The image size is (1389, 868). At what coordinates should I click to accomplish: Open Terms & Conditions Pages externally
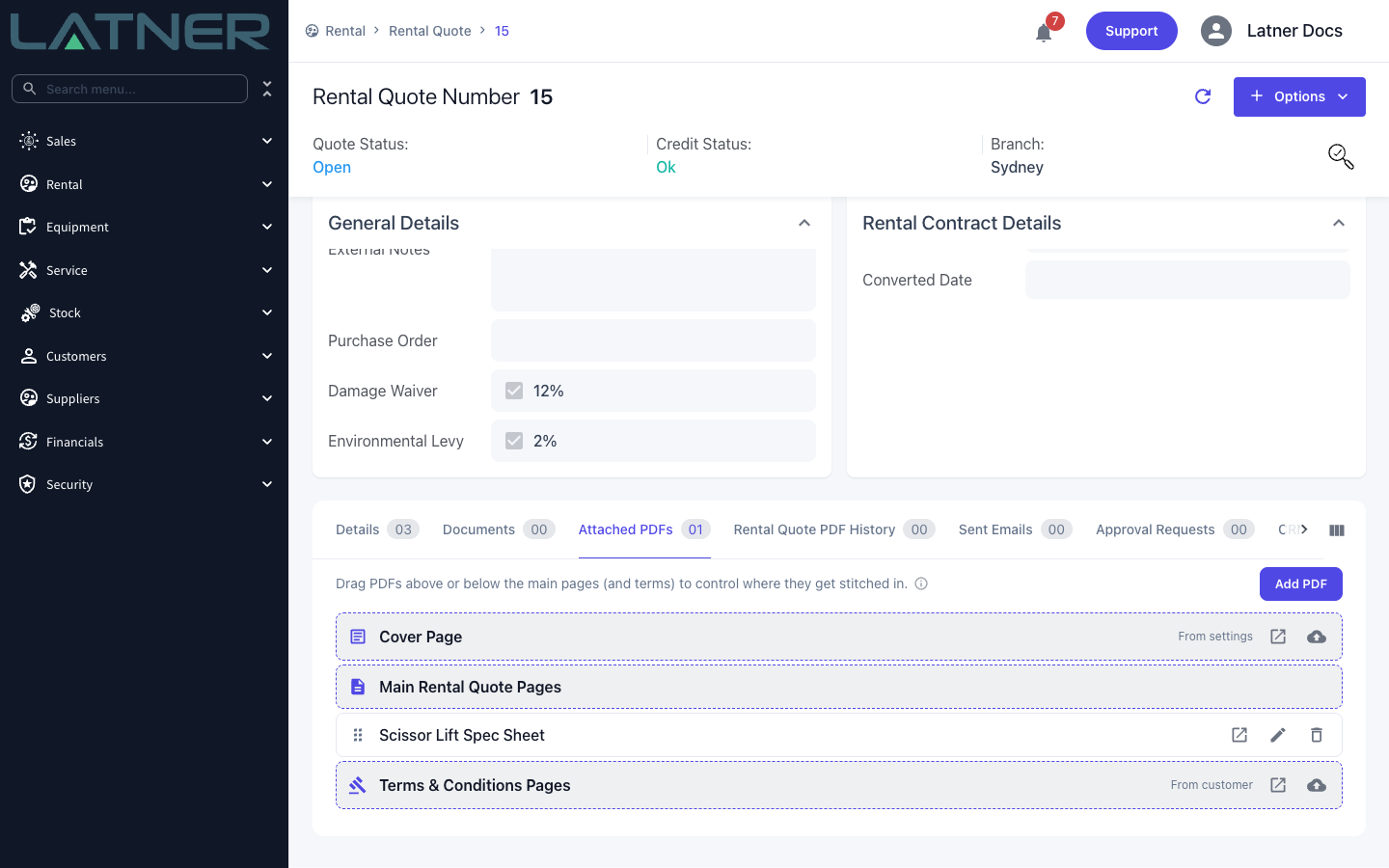1278,785
